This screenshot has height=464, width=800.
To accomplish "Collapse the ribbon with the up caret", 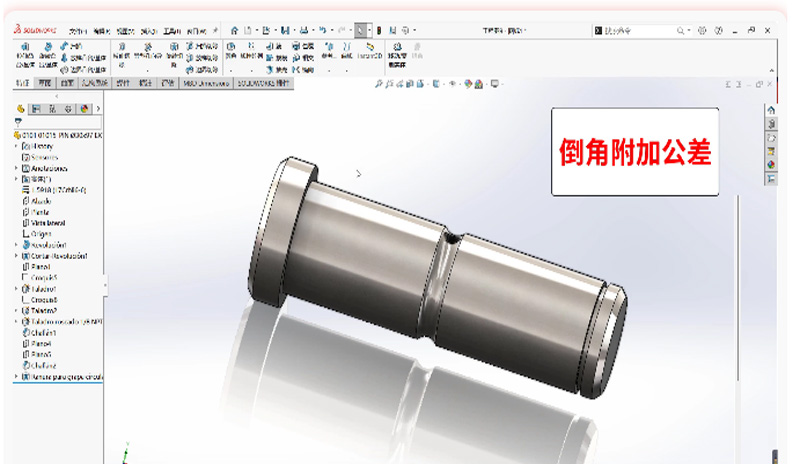I will point(771,70).
